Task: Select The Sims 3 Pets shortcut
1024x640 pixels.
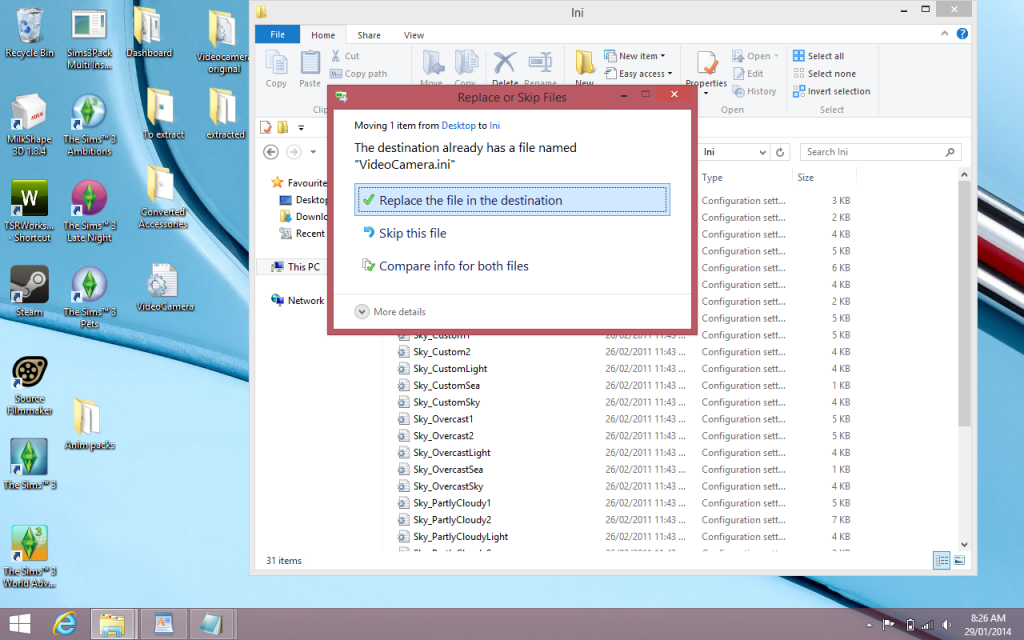Action: point(89,296)
